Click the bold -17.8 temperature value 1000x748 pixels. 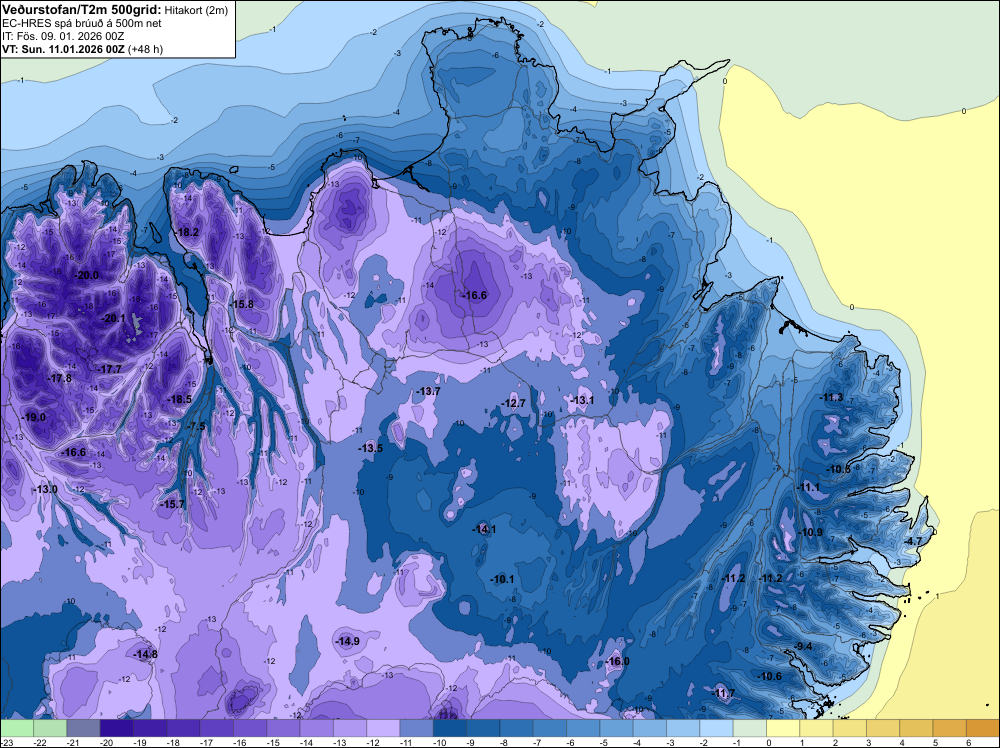[60, 378]
